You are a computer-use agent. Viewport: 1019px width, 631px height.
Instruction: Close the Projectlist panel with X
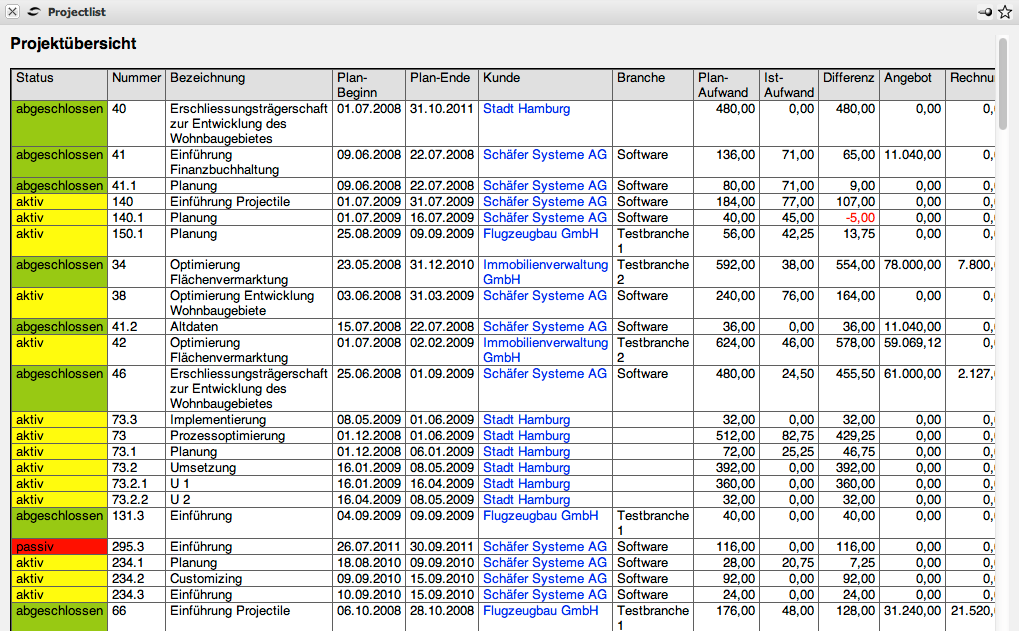13,12
